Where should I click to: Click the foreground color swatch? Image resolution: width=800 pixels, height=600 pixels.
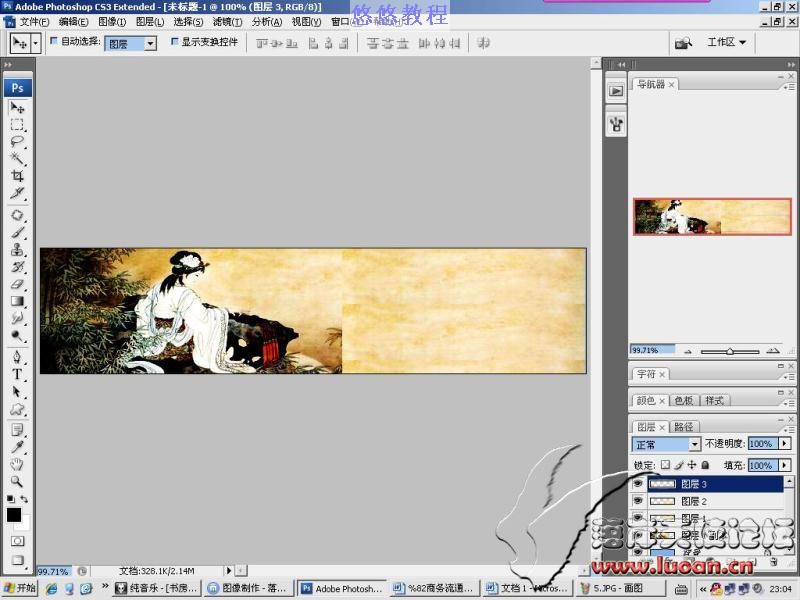(x=14, y=515)
